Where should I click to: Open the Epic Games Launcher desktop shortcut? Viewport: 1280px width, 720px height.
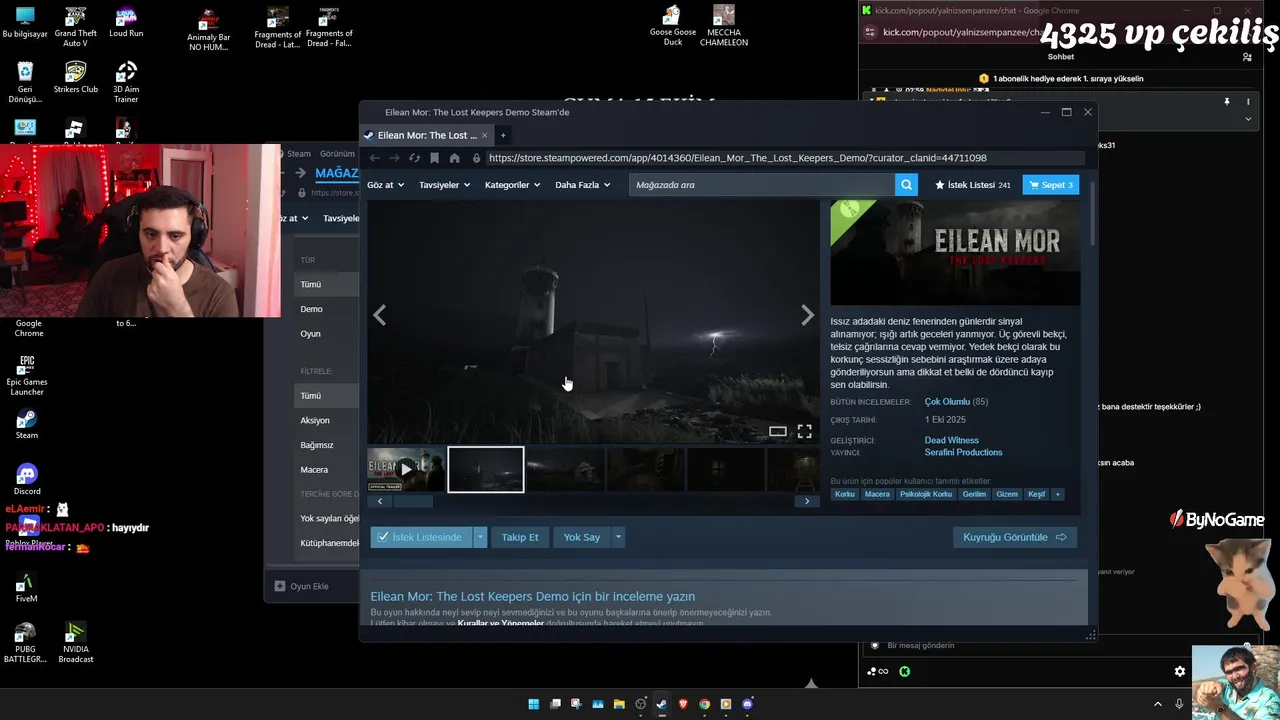click(x=27, y=375)
